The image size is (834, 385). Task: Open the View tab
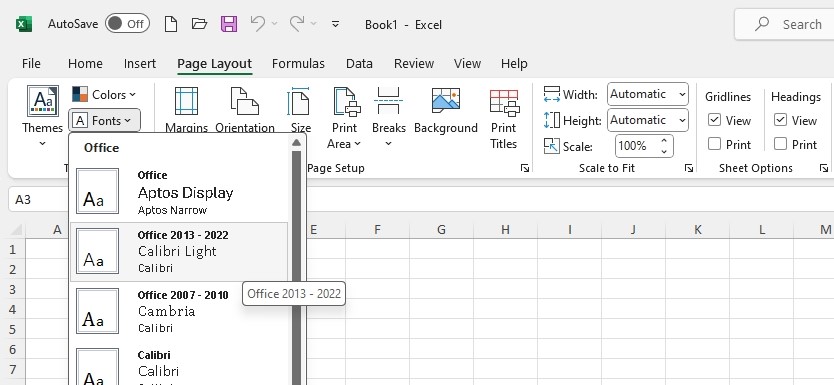coord(467,63)
